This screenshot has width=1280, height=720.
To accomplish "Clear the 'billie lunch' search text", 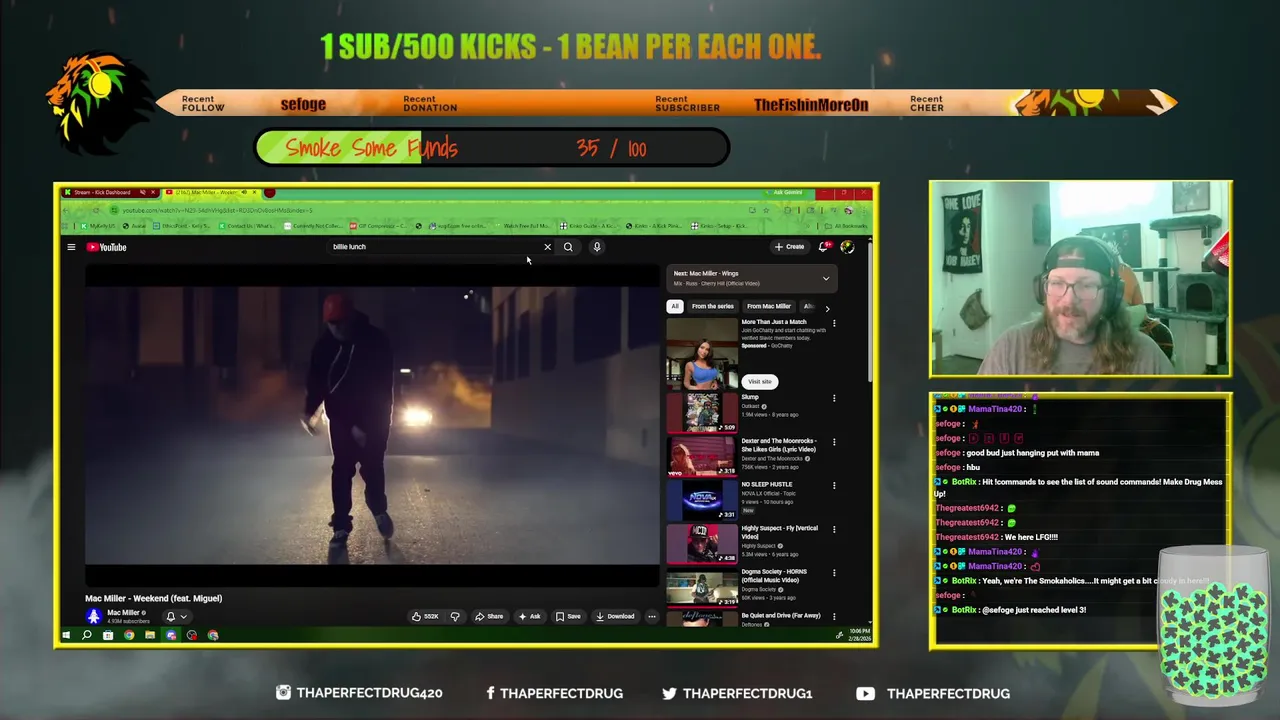I will [547, 247].
